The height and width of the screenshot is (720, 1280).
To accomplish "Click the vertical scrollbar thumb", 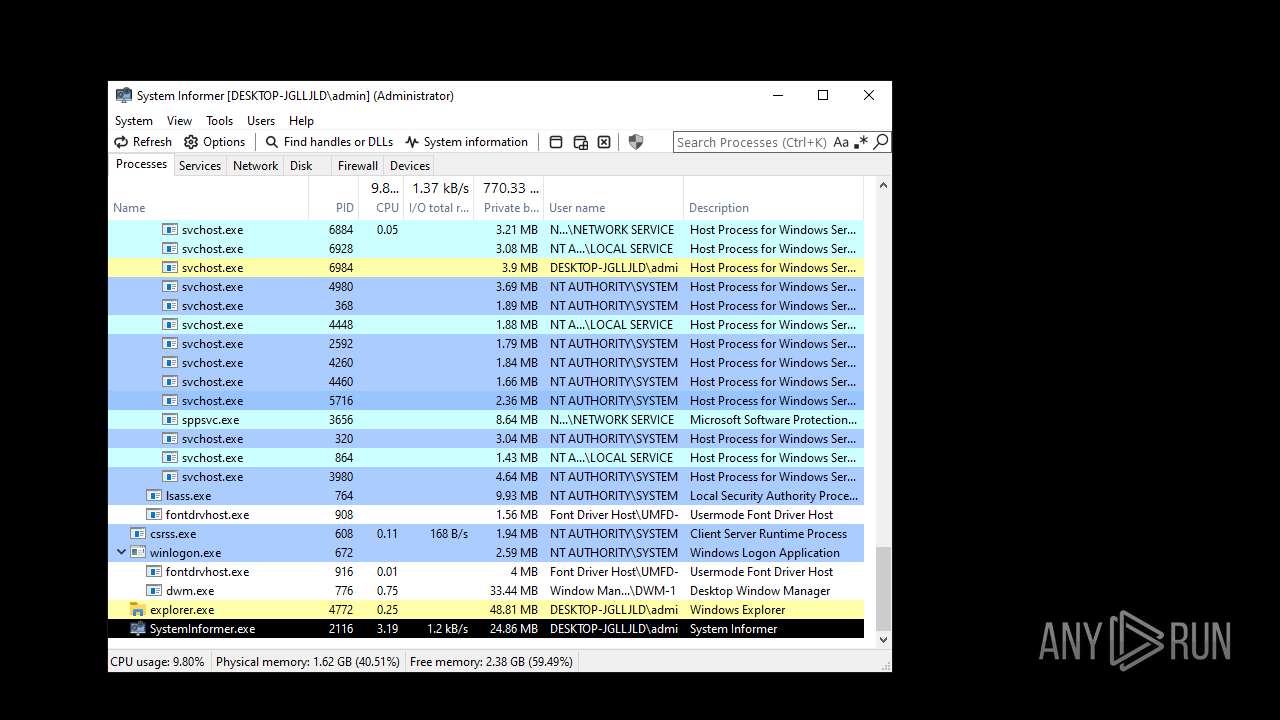I will click(882, 588).
